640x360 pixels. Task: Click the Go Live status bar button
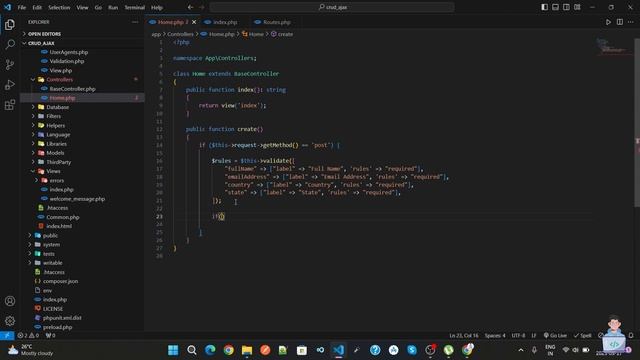(x=555, y=336)
